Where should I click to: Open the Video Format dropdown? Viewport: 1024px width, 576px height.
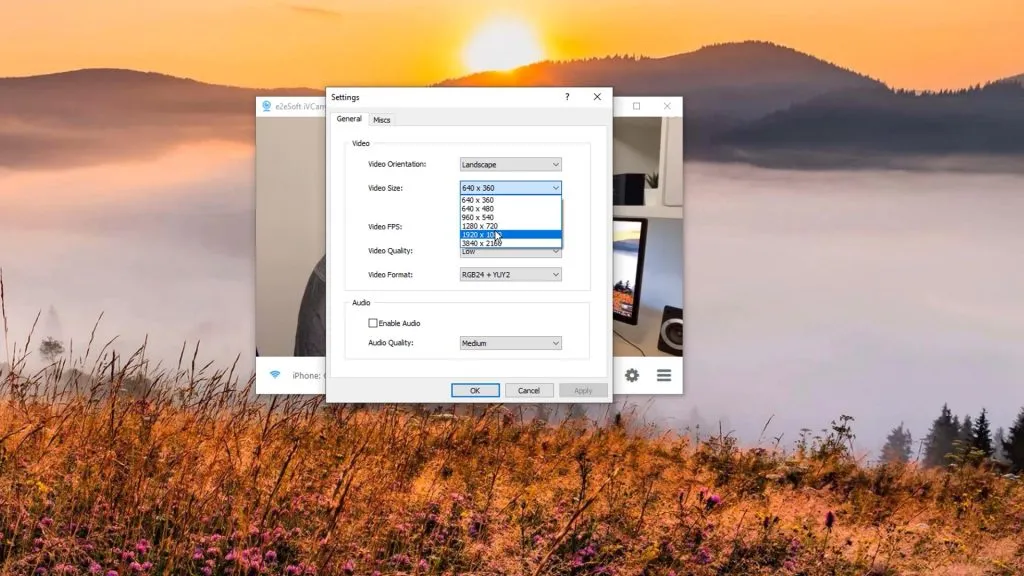point(510,275)
